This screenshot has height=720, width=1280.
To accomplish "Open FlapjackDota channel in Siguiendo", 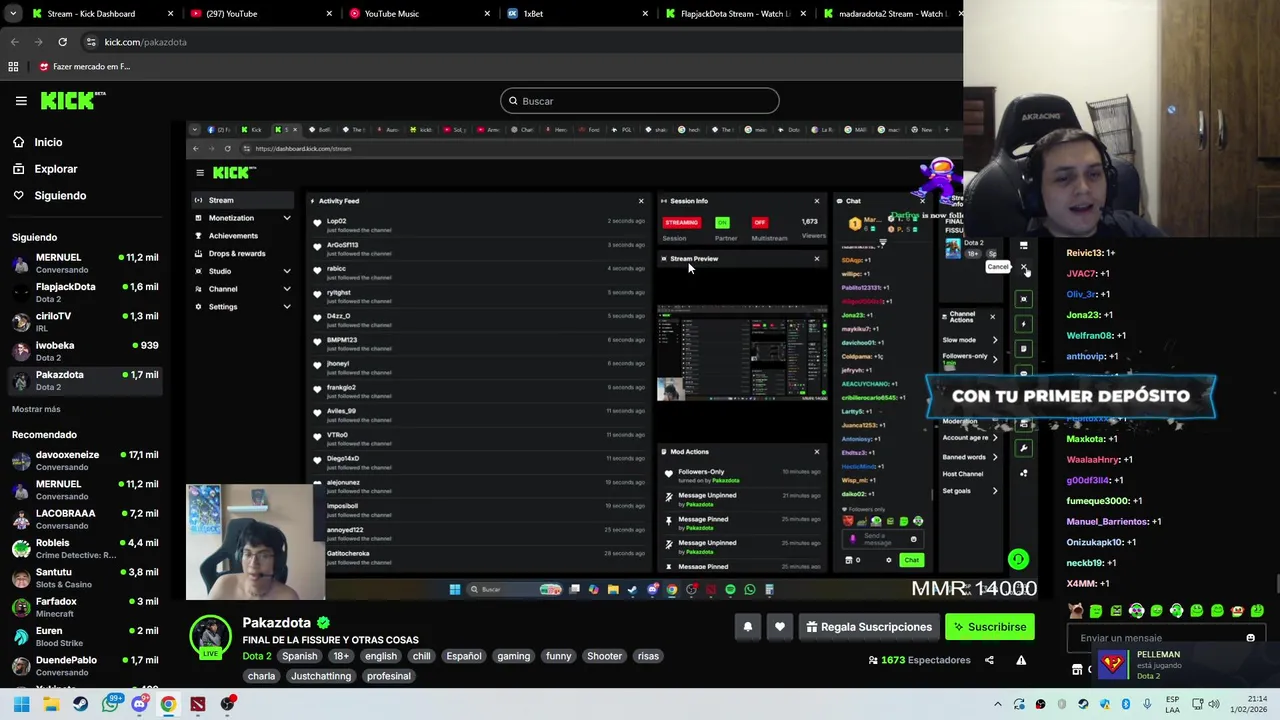I will click(x=85, y=292).
